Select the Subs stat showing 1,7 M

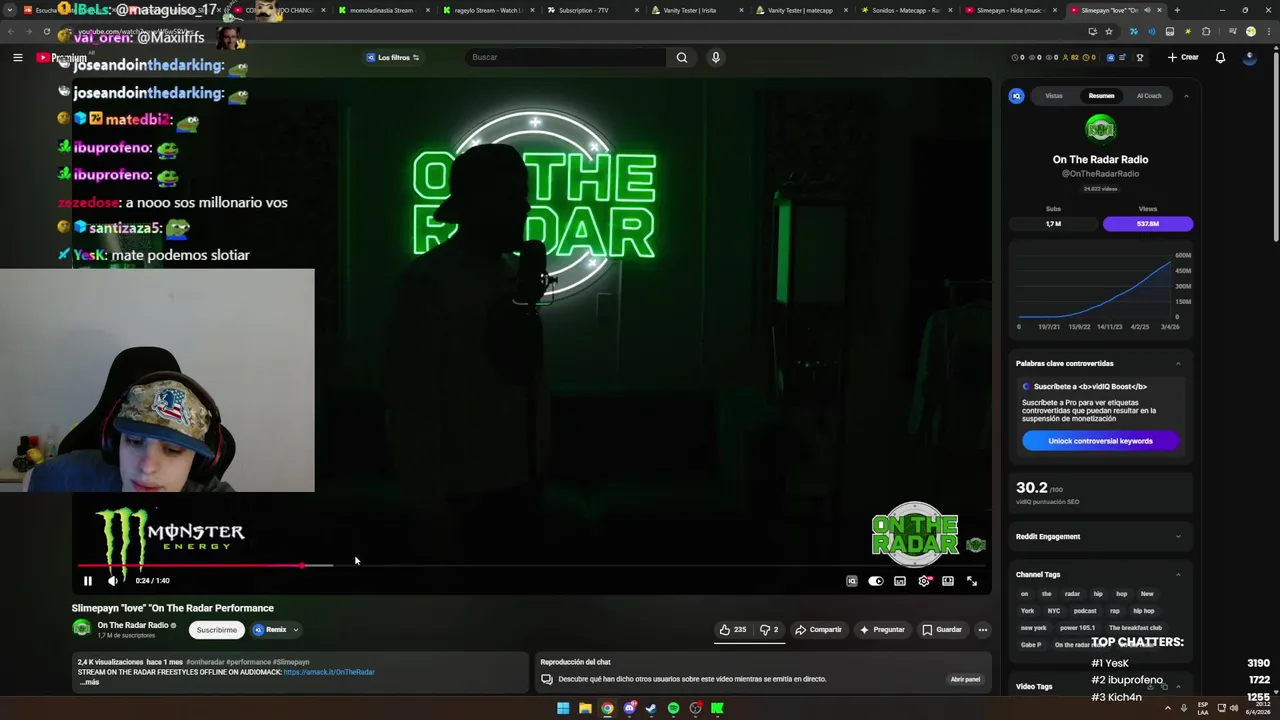click(1053, 224)
